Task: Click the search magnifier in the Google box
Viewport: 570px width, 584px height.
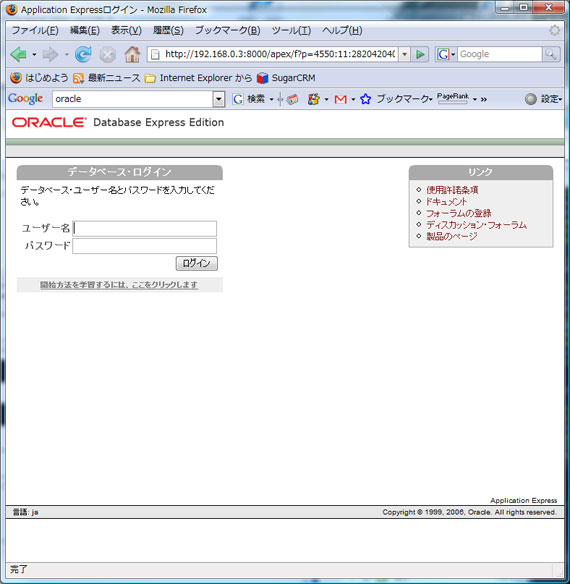Action: click(551, 54)
